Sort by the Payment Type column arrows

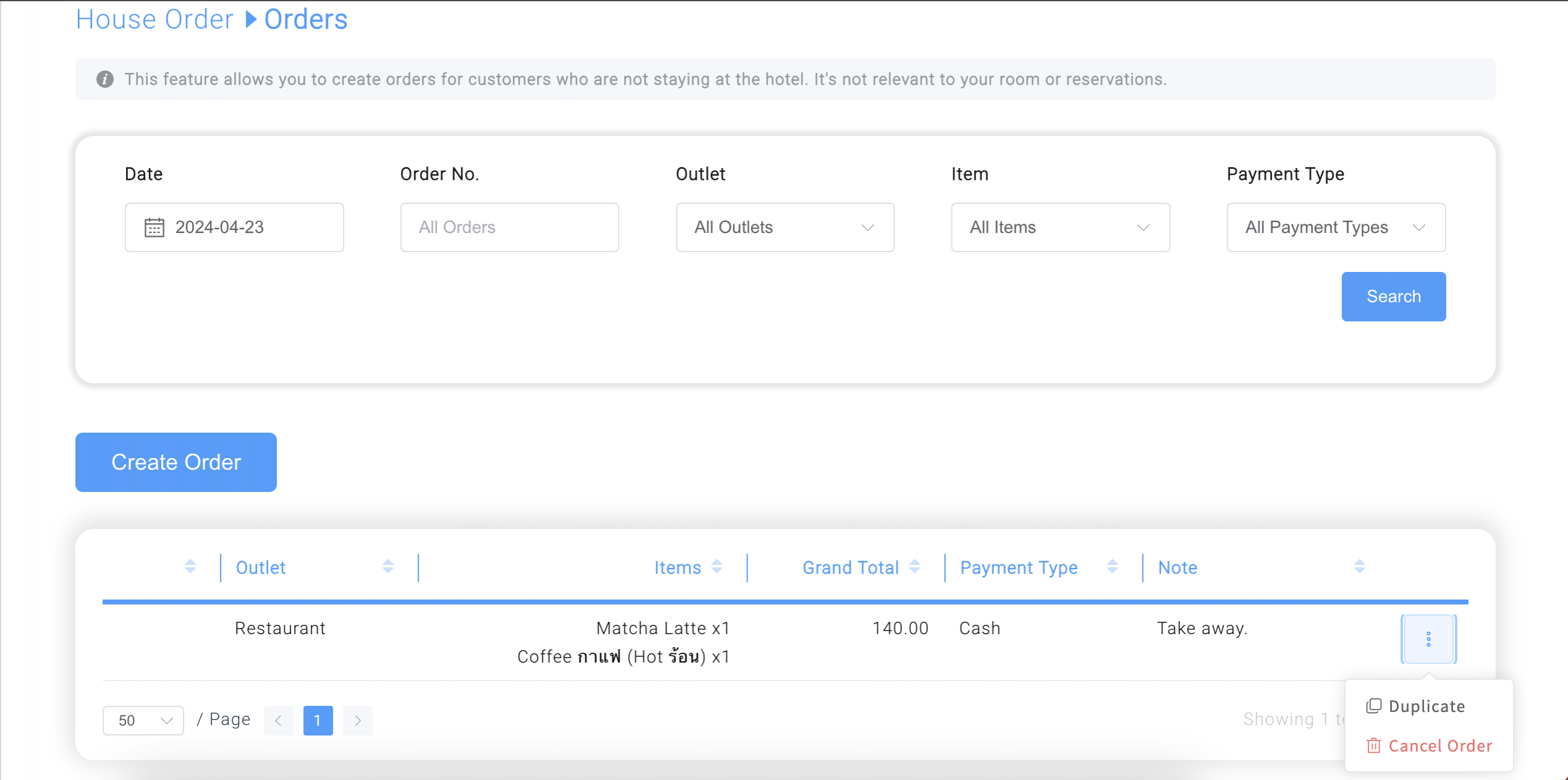point(1112,567)
